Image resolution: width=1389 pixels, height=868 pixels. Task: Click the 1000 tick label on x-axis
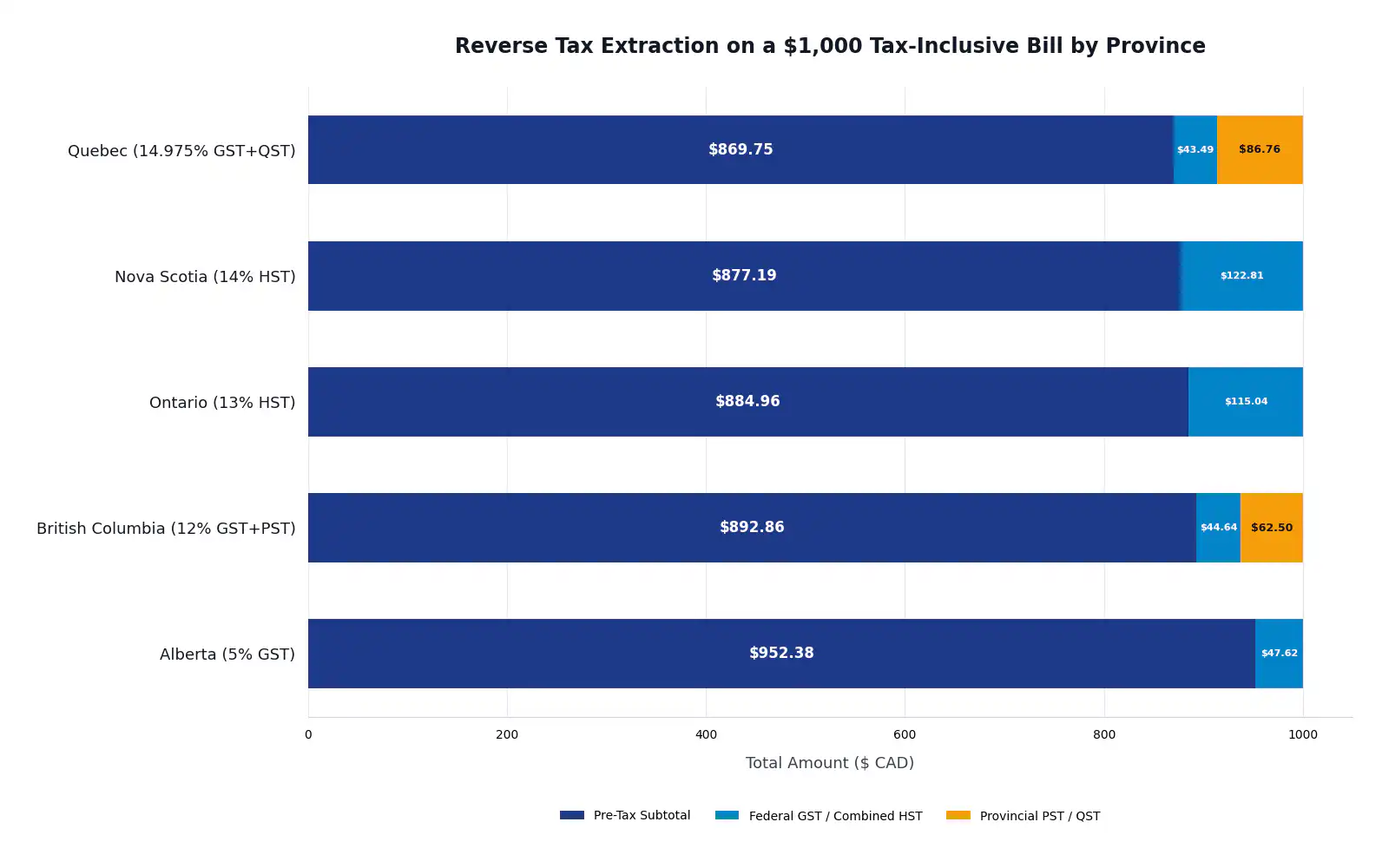[1303, 734]
